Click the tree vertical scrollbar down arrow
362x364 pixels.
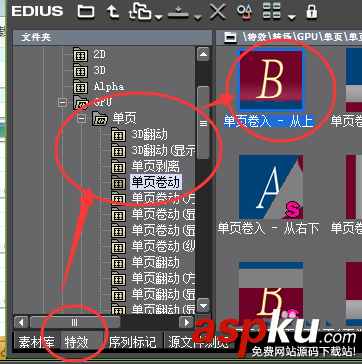pos(203,305)
